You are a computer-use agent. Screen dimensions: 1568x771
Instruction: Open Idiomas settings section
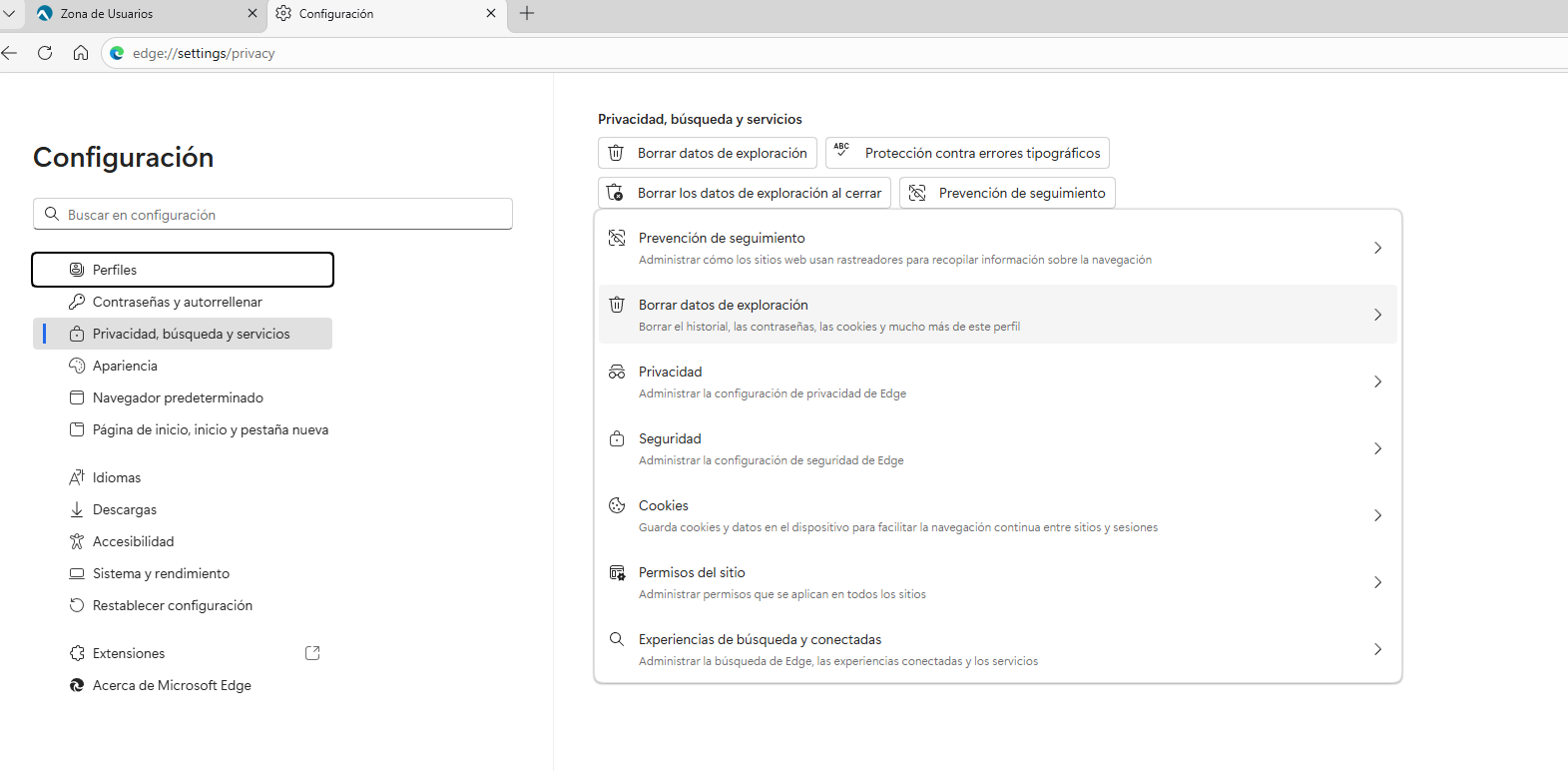coord(183,477)
